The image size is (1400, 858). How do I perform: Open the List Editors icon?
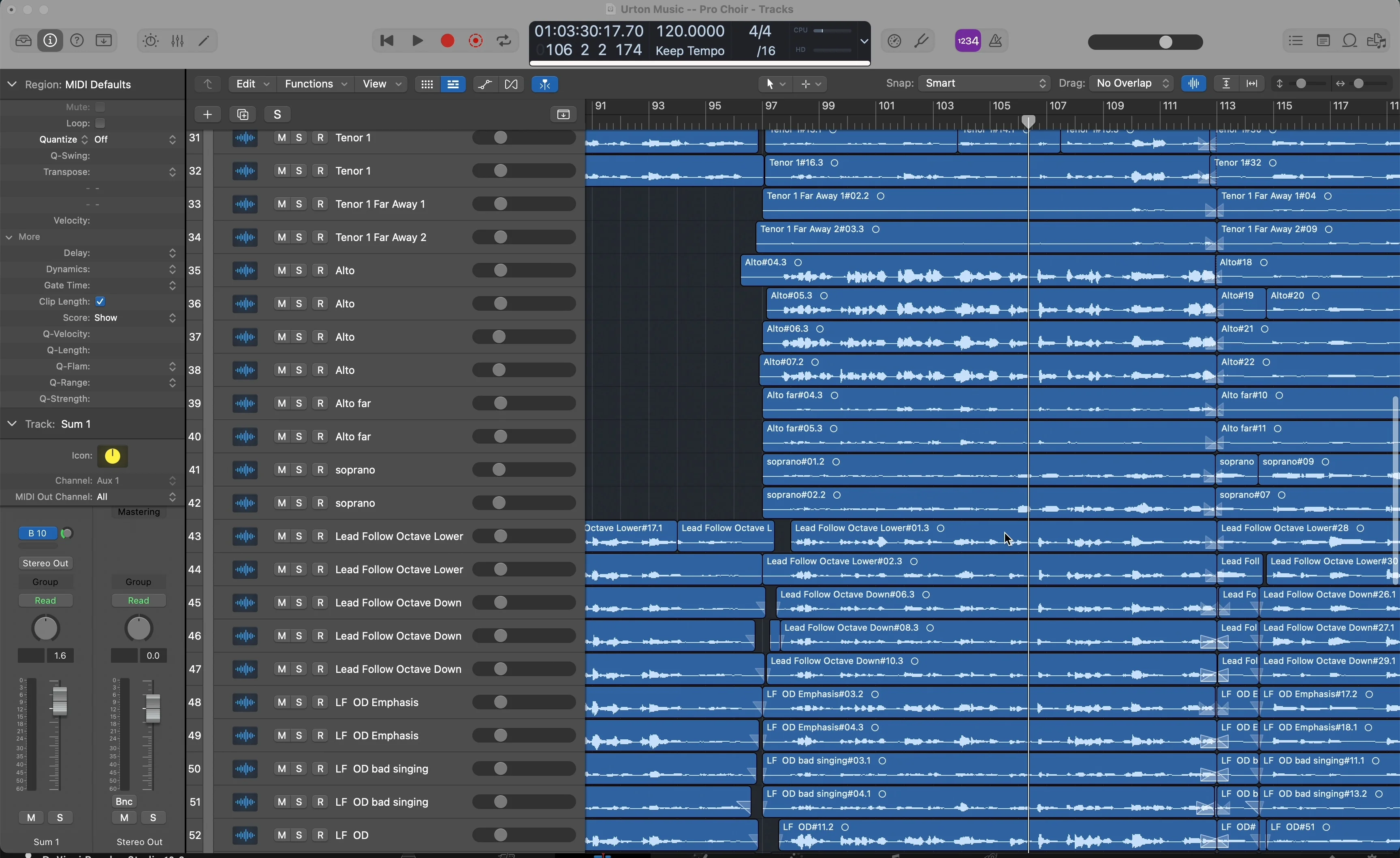(1296, 41)
